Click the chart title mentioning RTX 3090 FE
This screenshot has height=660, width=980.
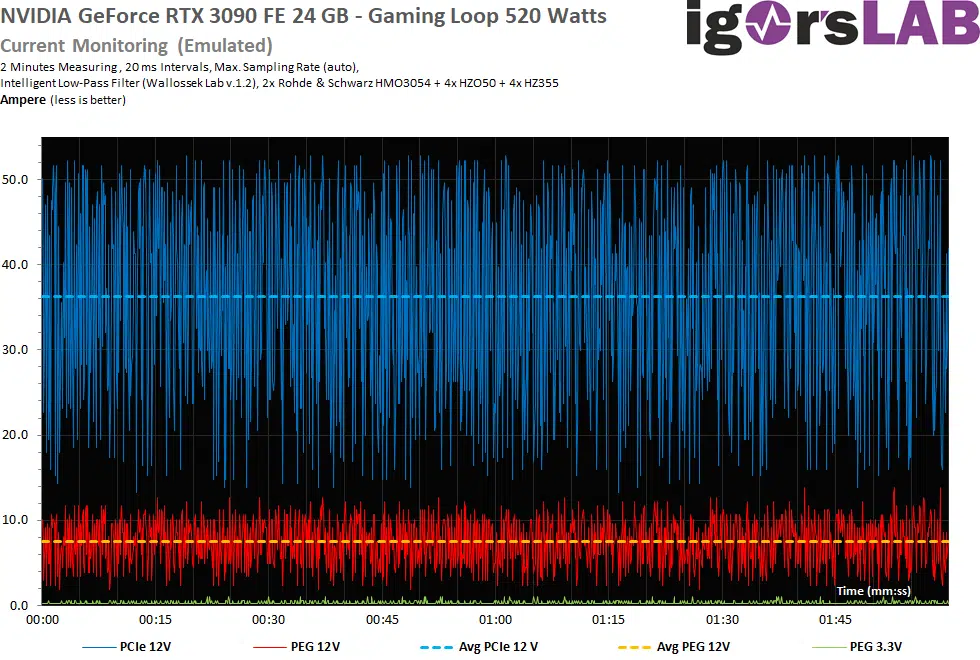point(304,15)
